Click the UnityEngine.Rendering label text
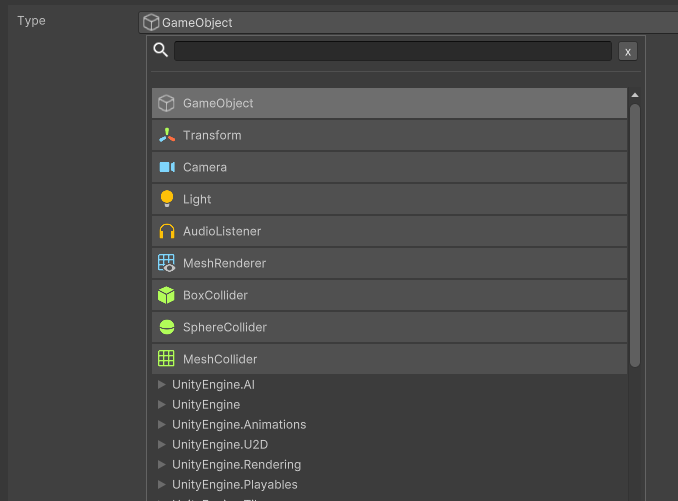This screenshot has width=678, height=501. [237, 465]
